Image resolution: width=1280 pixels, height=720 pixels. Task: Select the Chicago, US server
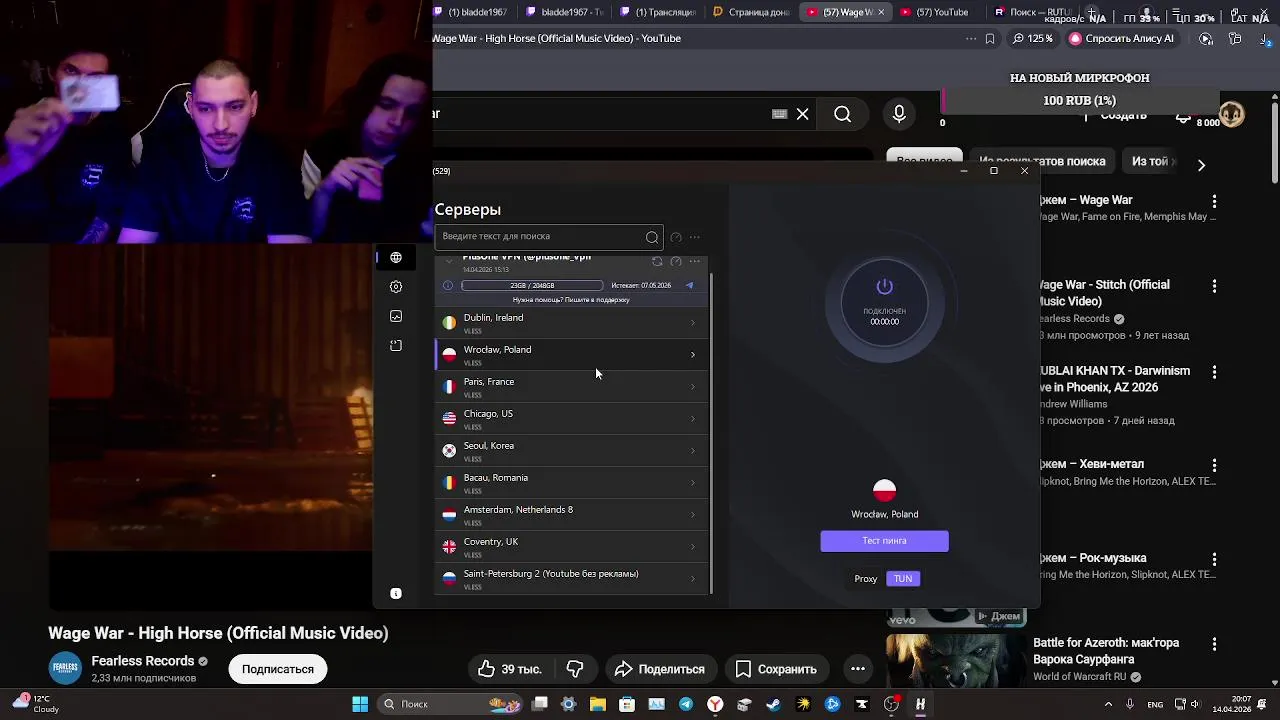571,419
